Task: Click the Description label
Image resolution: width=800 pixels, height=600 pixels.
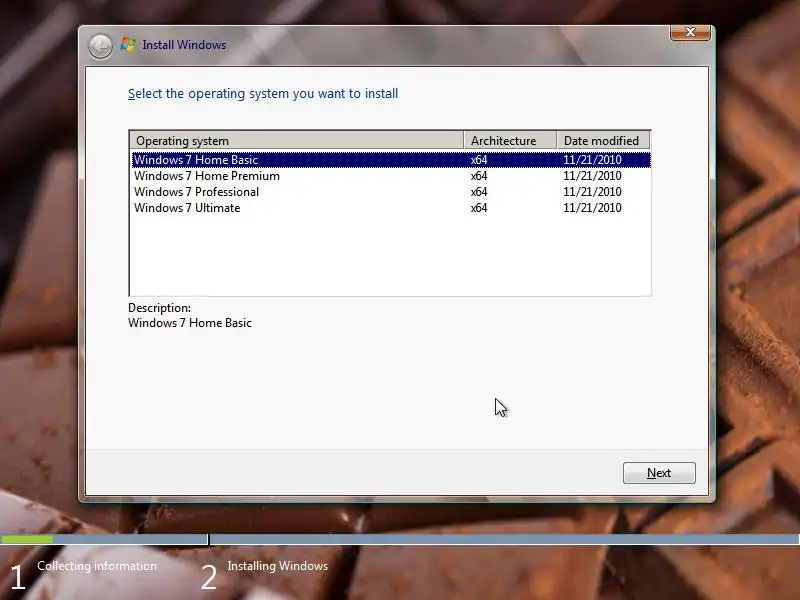Action: [159, 308]
